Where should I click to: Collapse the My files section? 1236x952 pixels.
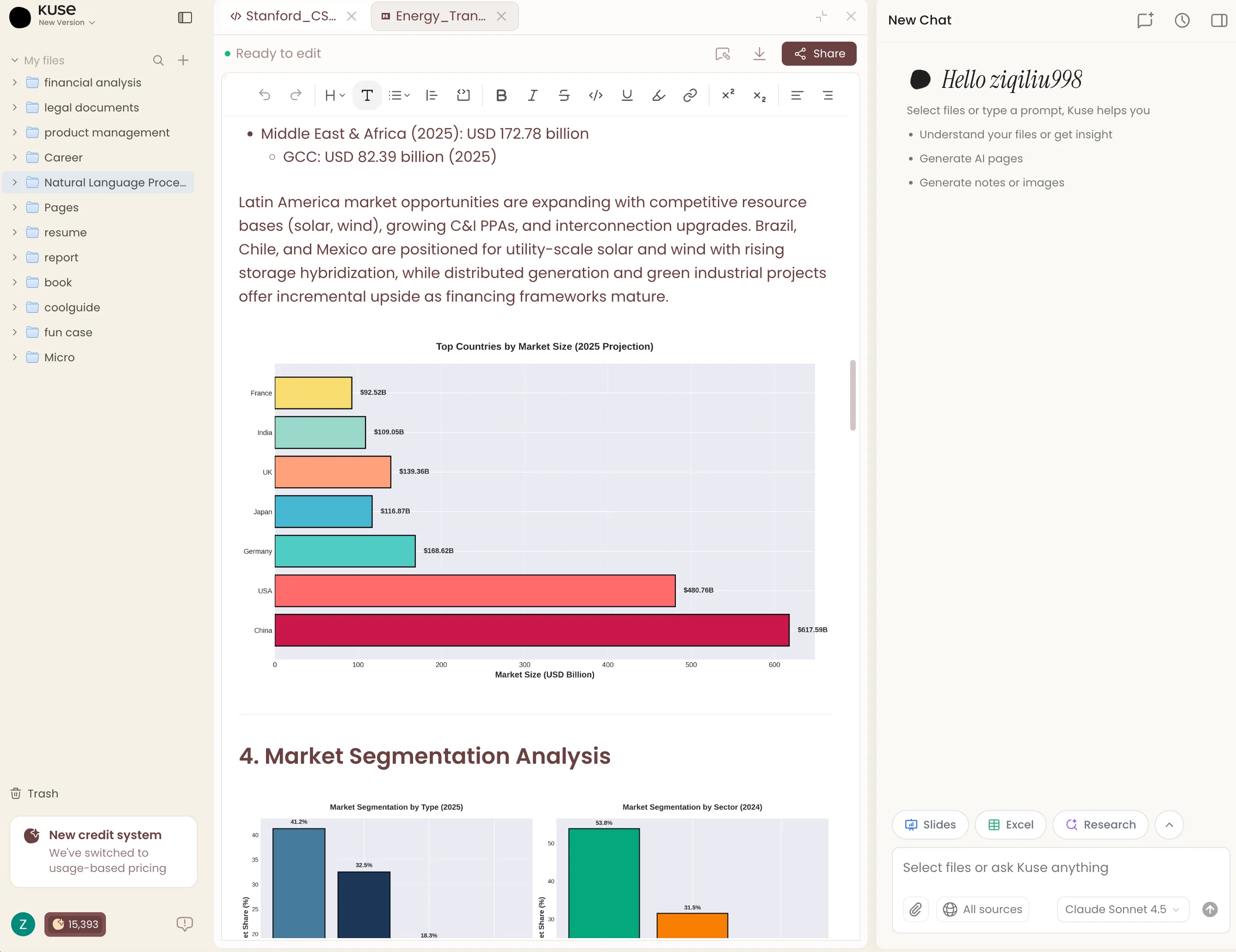15,60
